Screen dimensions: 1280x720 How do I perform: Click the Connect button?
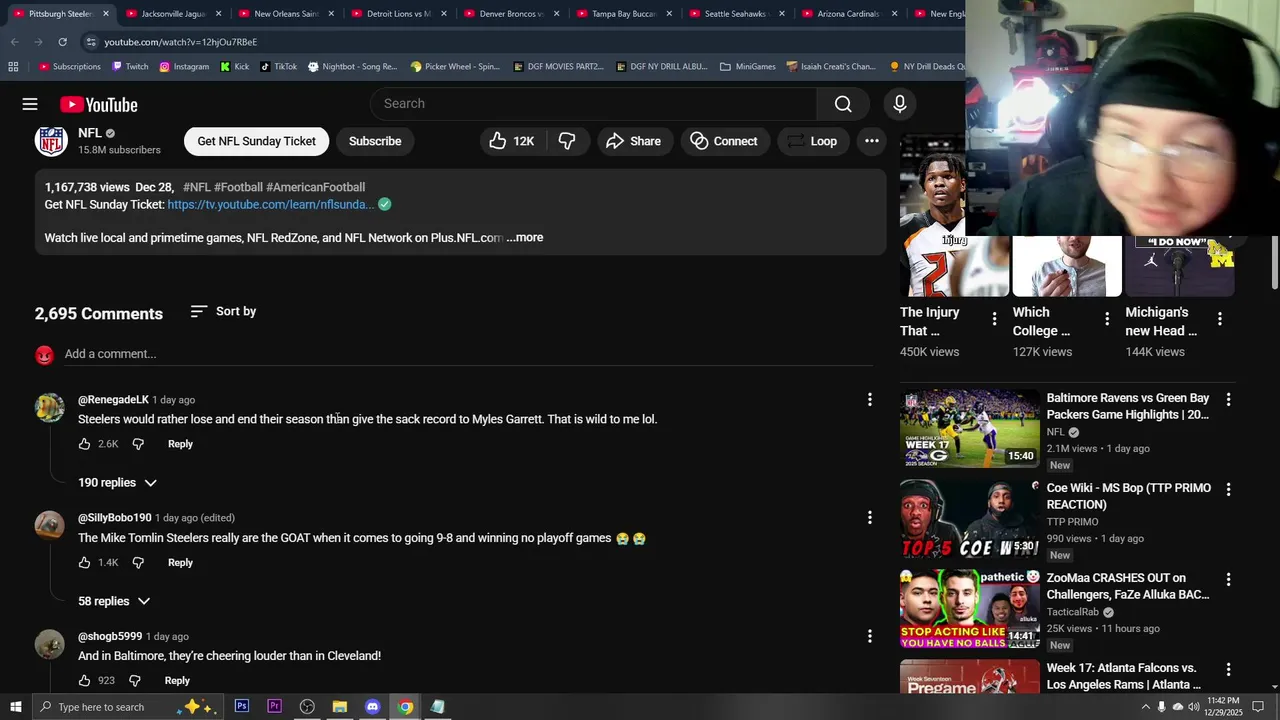click(724, 141)
